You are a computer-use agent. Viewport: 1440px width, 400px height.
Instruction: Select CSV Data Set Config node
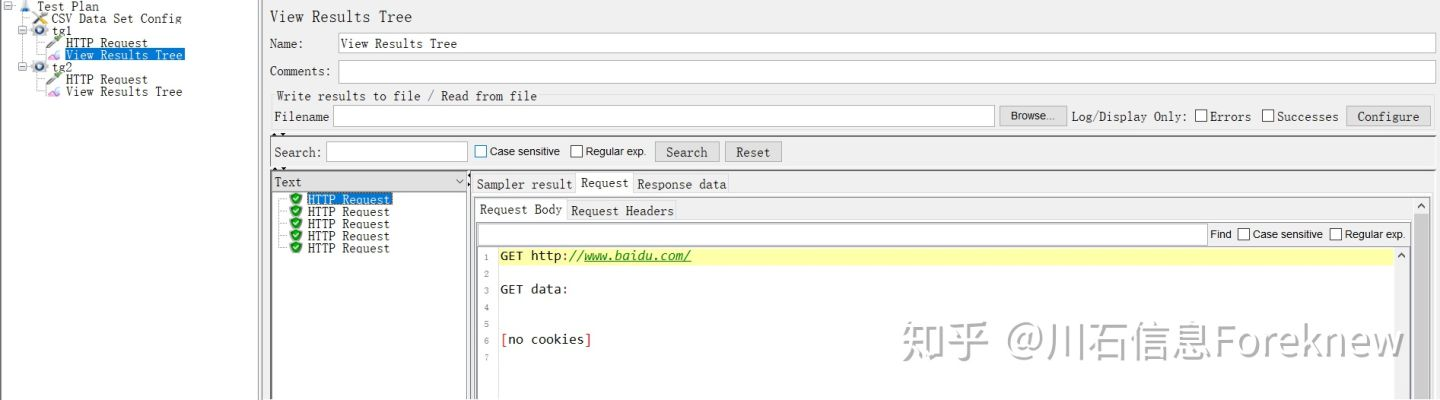coord(116,18)
